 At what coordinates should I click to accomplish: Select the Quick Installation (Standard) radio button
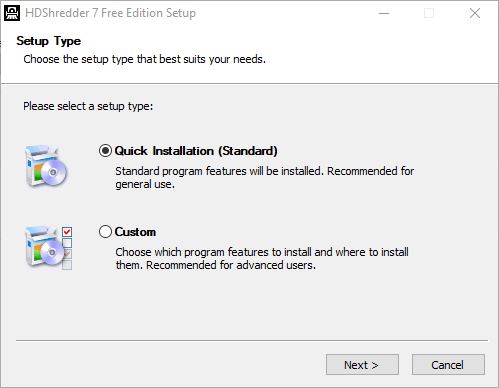pyautogui.click(x=105, y=151)
